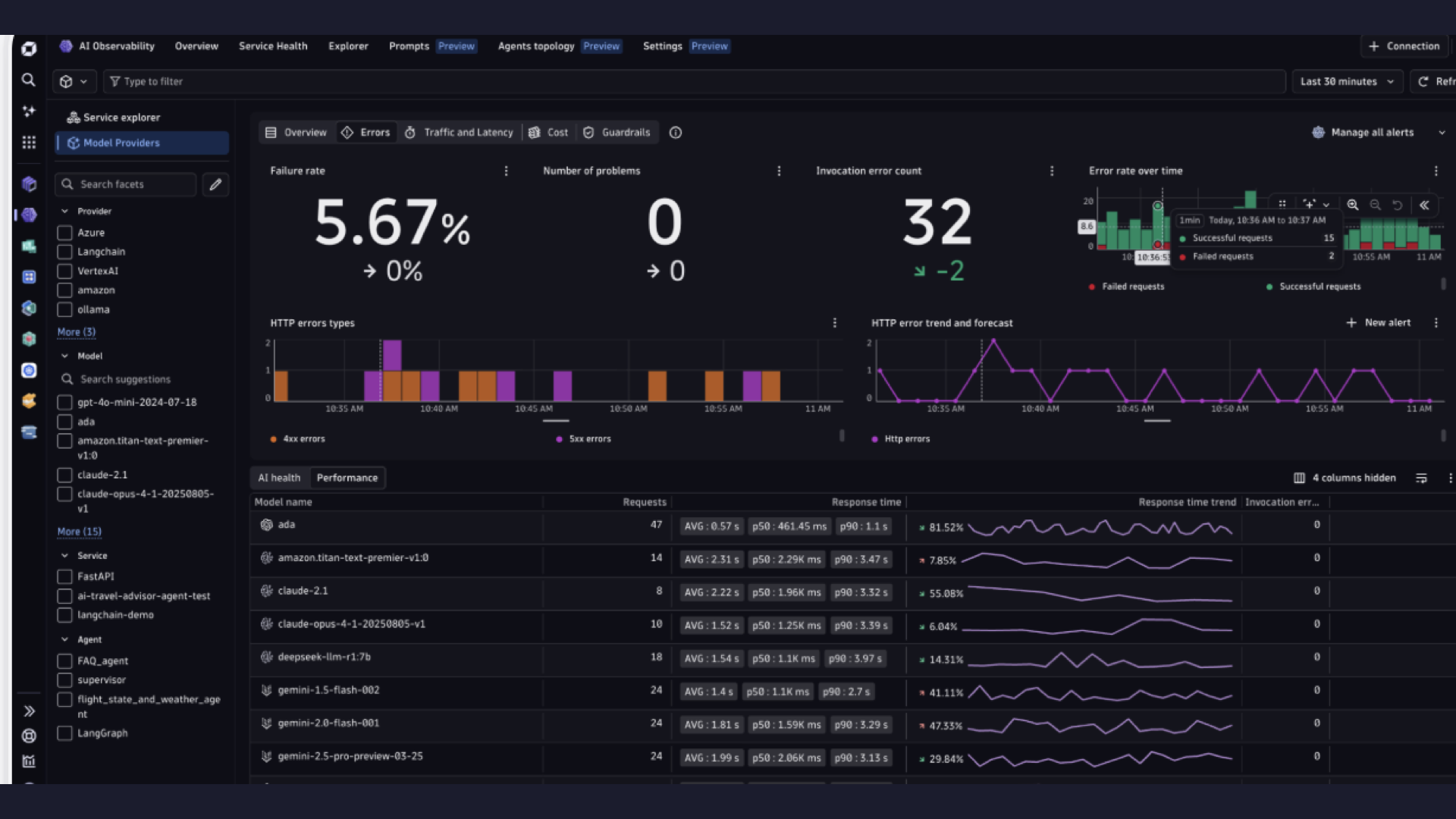The height and width of the screenshot is (819, 1456).
Task: Open Error rate over time options menu
Action: click(x=1436, y=171)
